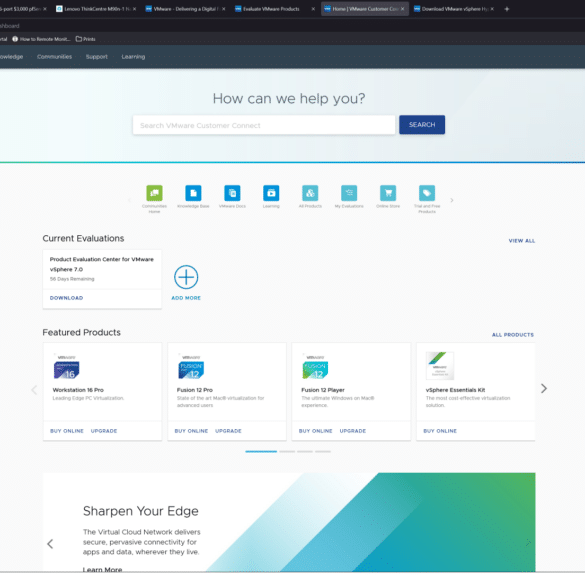Open the VMware Docs icon
585x585 pixels.
[232, 193]
